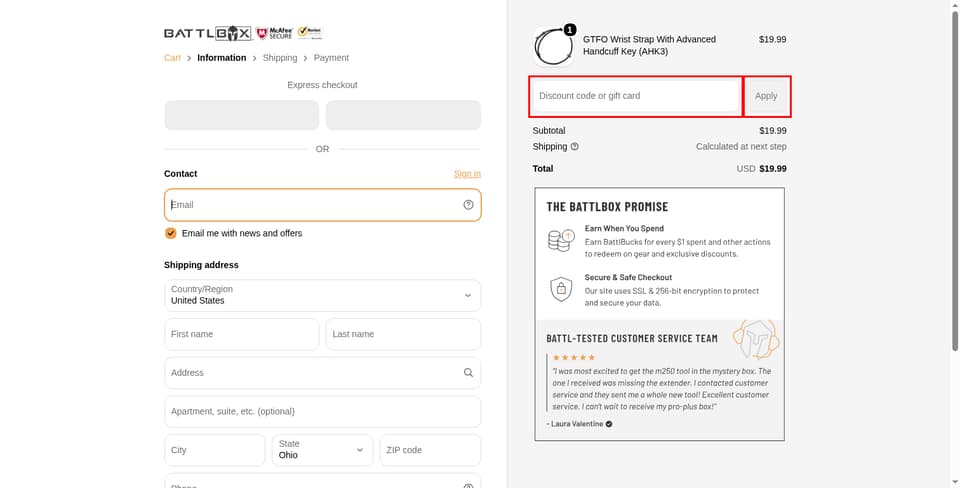This screenshot has height=488, width=960.
Task: Click the helmet headset mascot graphic
Action: pyautogui.click(x=756, y=339)
